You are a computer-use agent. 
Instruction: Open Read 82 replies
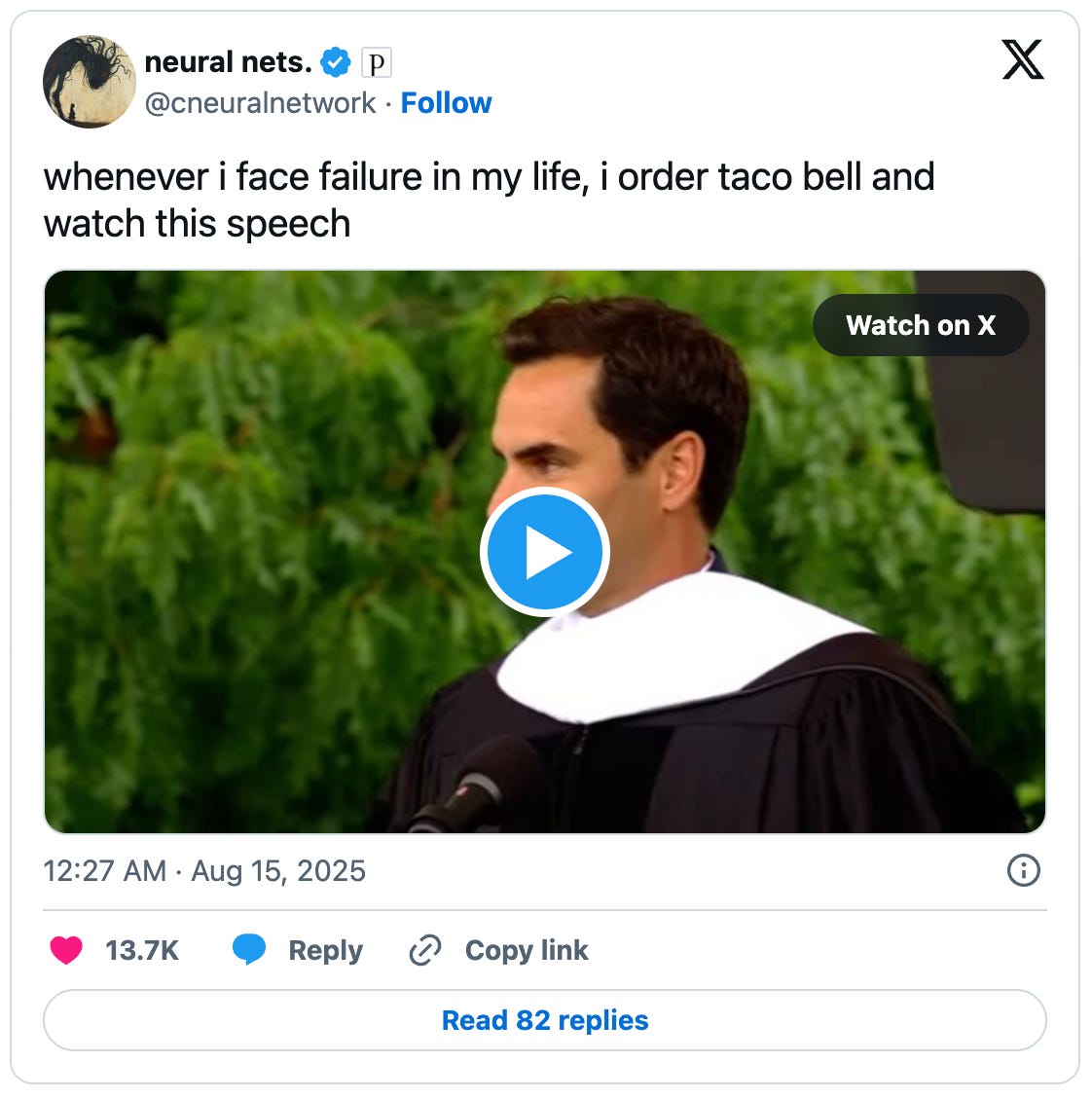(545, 1020)
